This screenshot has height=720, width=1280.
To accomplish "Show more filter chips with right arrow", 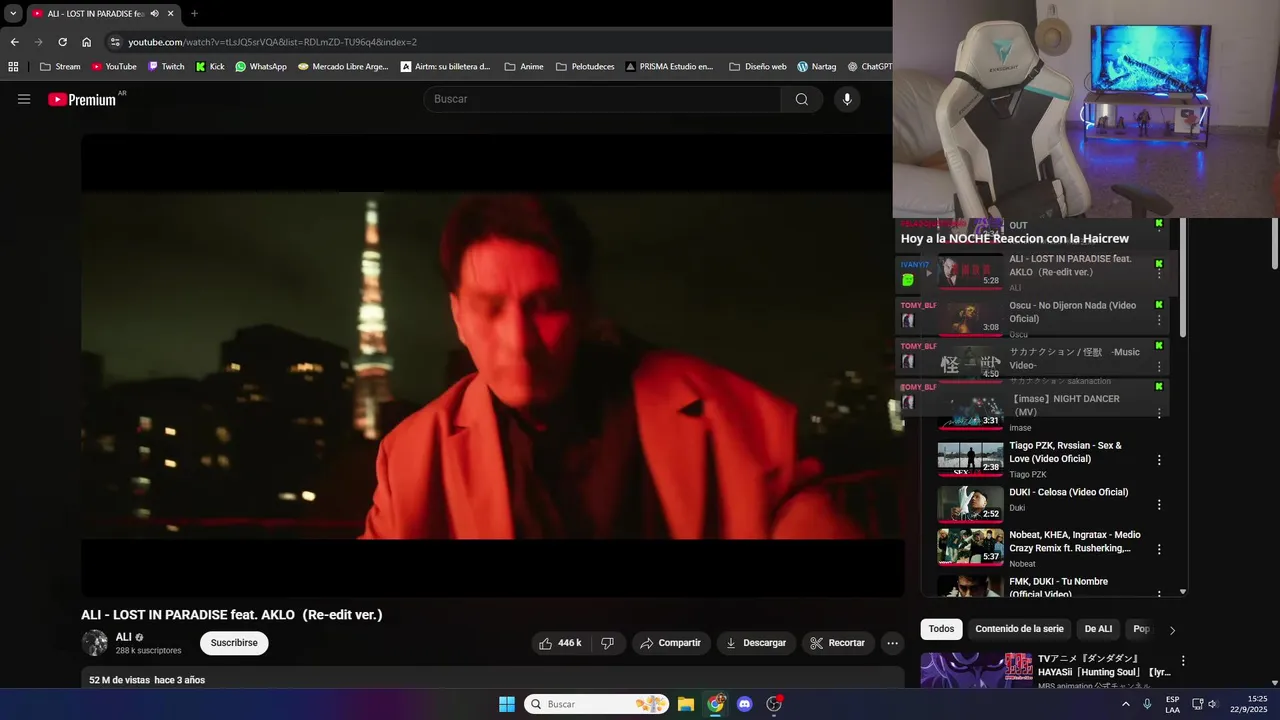I will tap(1172, 630).
